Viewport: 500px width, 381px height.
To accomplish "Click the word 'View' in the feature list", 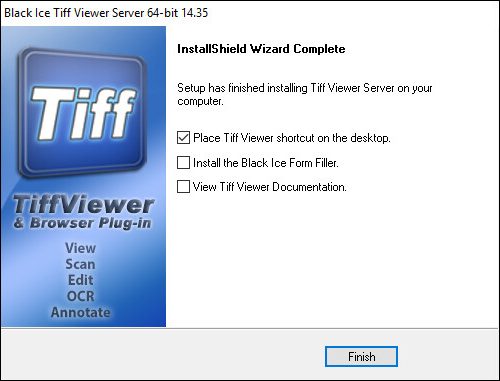I will [80, 248].
